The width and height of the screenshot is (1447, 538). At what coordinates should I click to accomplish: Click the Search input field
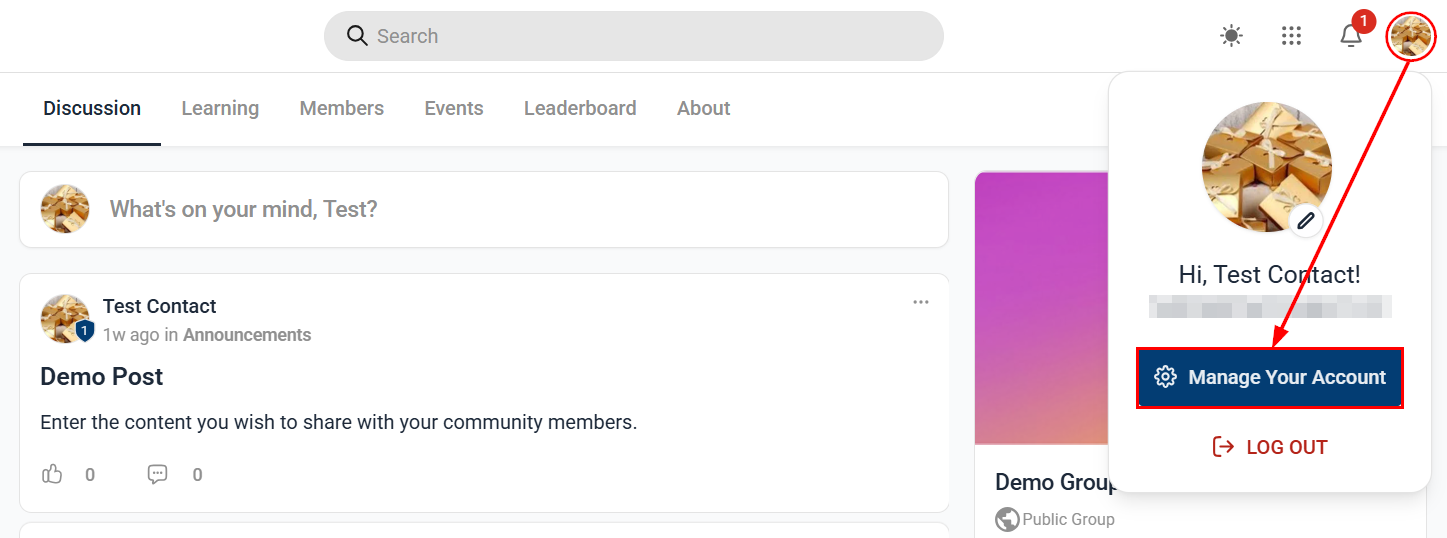[x=634, y=36]
